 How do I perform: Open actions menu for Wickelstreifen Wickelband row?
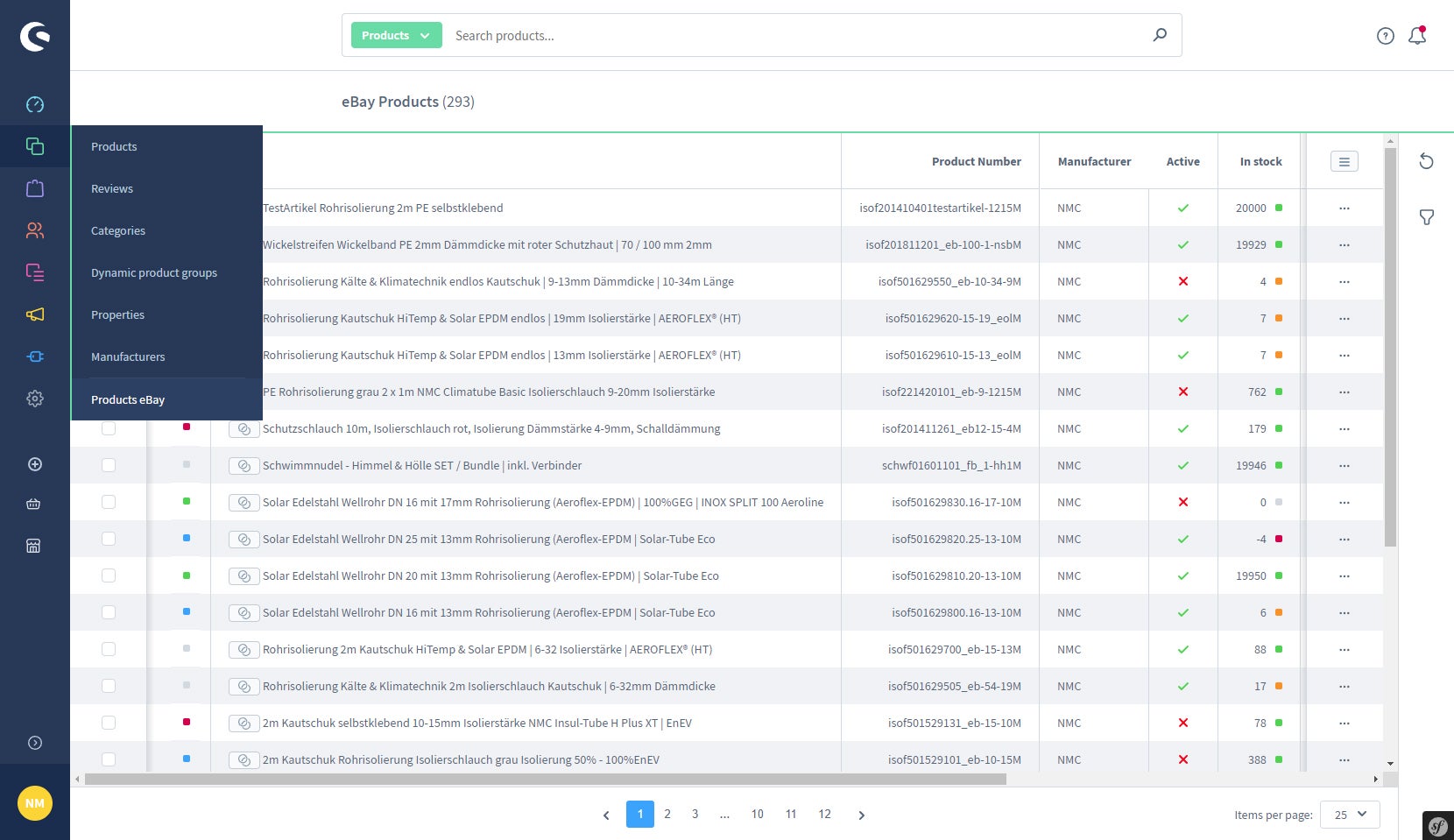click(1345, 244)
